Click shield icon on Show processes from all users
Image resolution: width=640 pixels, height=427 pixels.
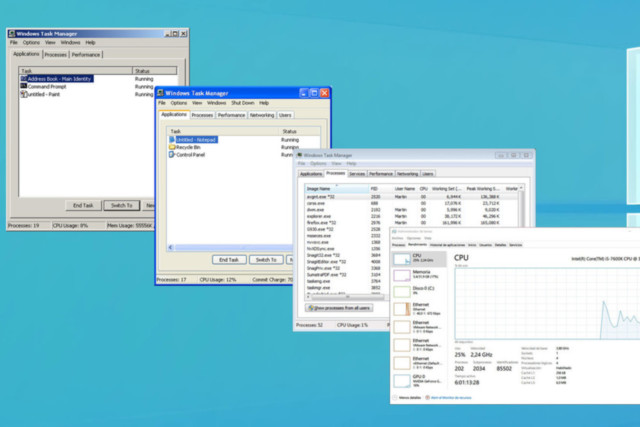(x=311, y=308)
